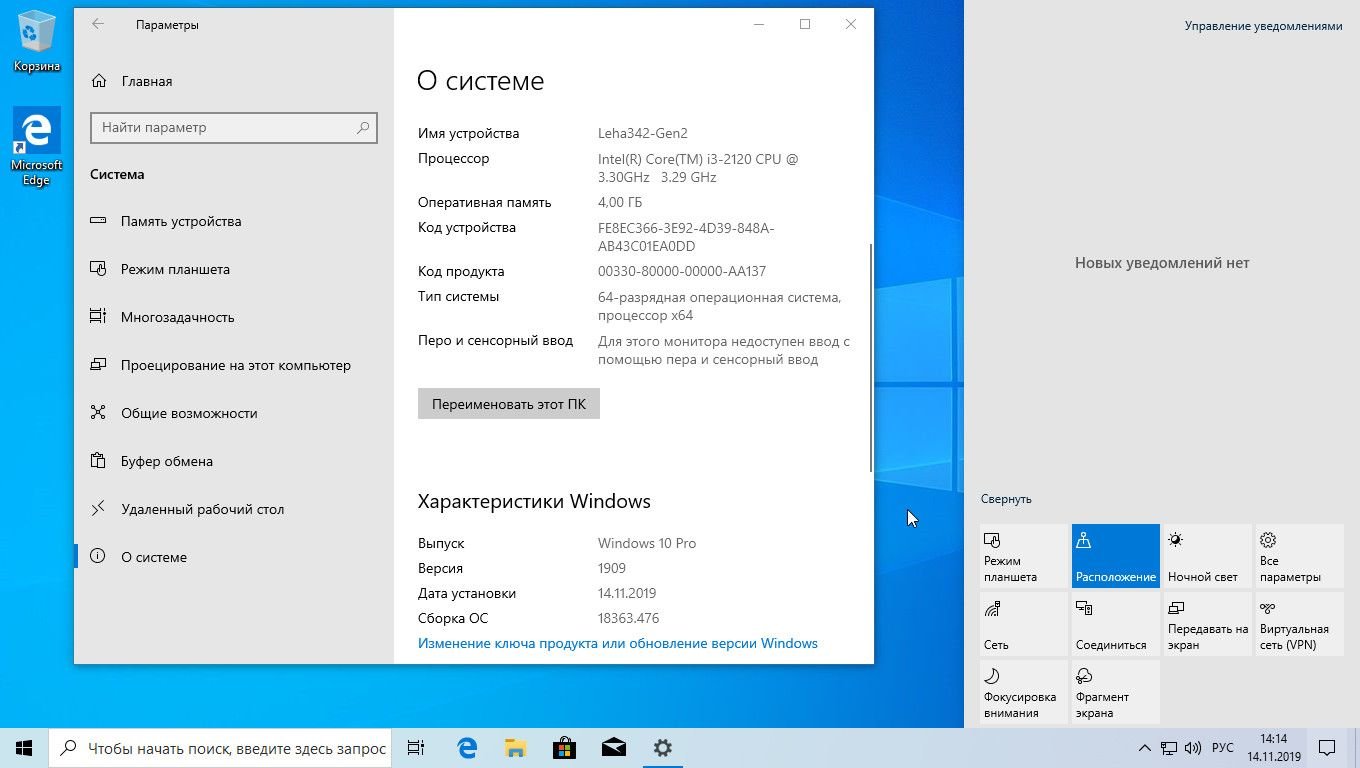This screenshot has height=768, width=1360.
Task: Toggle Фокусировка внимания quick action
Action: pyautogui.click(x=1024, y=692)
